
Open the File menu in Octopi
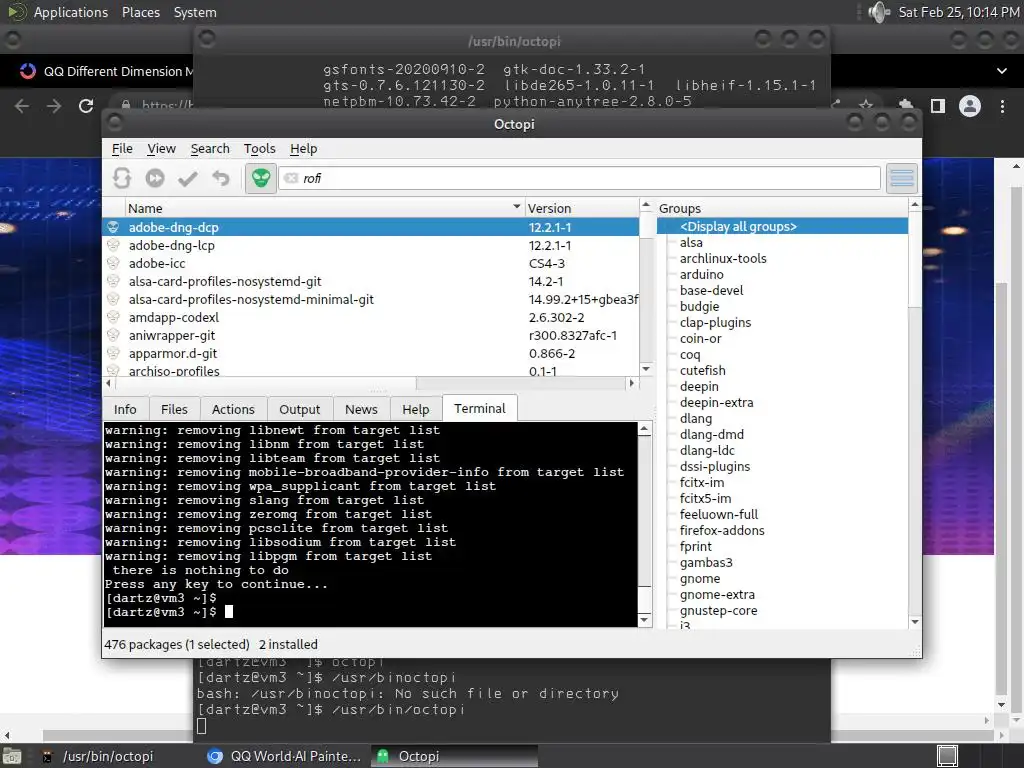[122, 149]
